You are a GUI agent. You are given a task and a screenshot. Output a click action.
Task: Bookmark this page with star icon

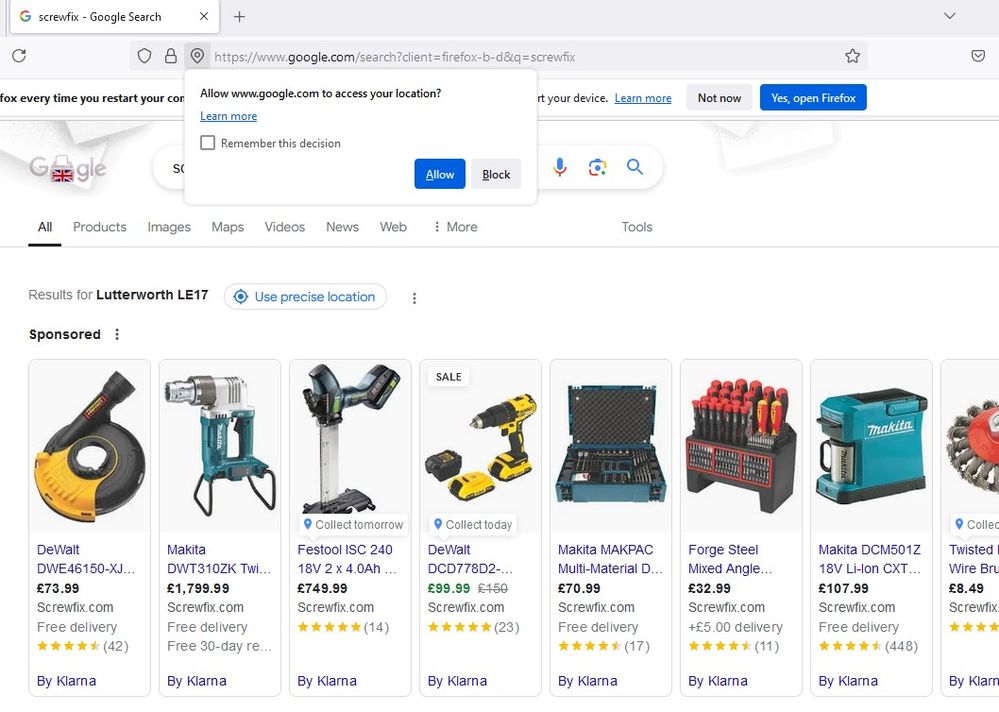click(852, 57)
